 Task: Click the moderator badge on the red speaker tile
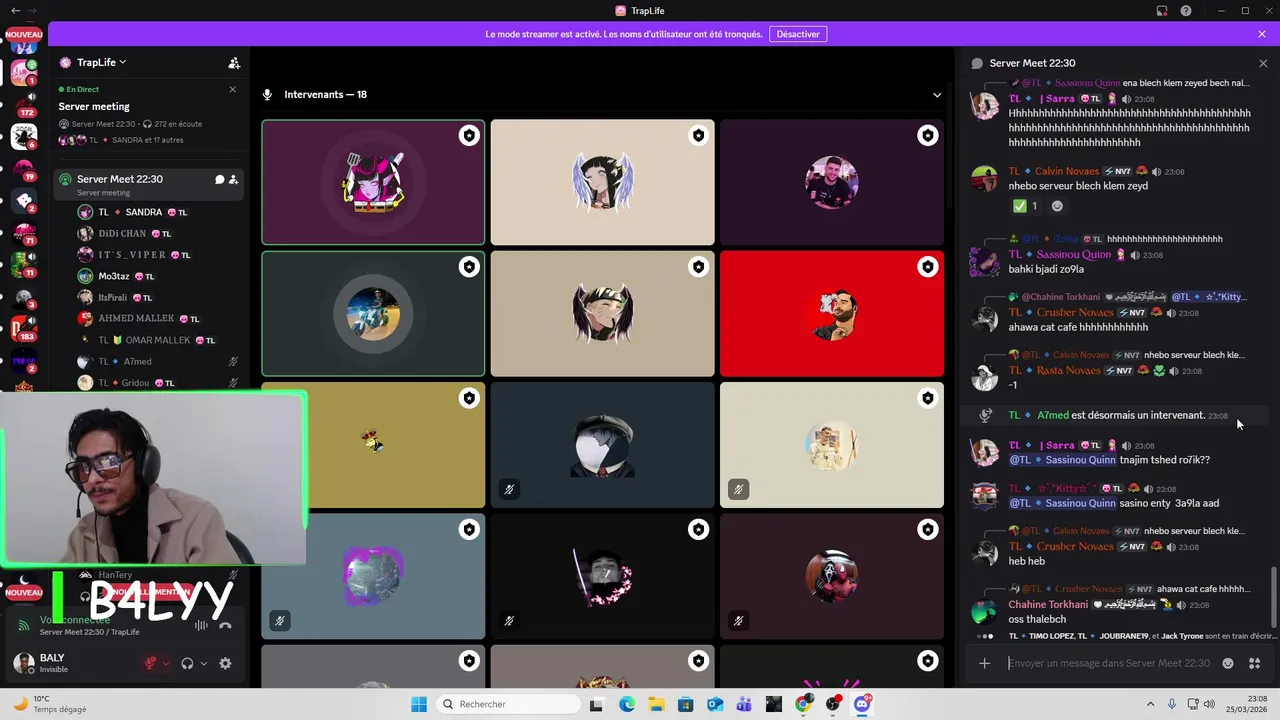[927, 267]
